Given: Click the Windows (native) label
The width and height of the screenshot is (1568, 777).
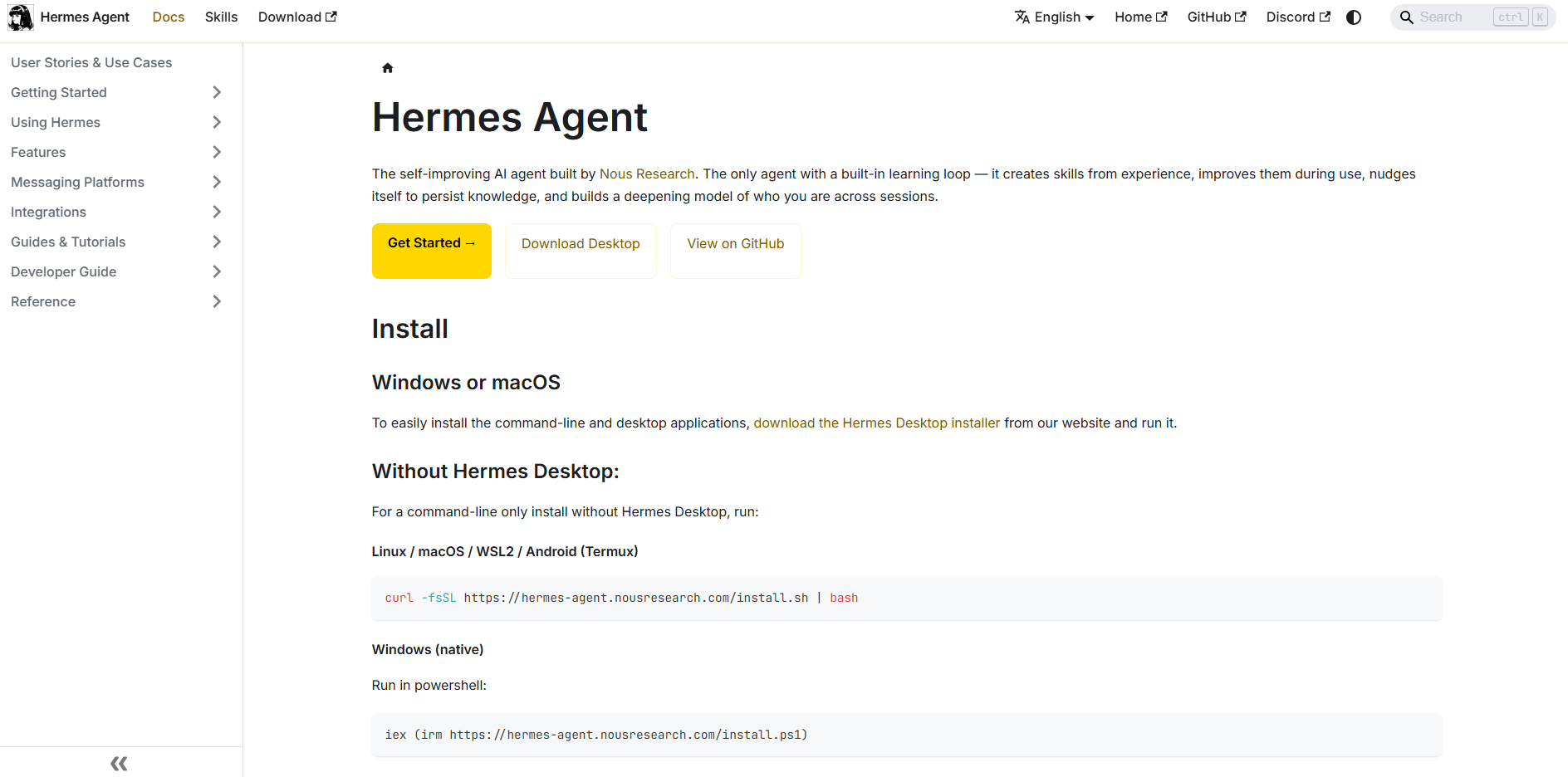Looking at the screenshot, I should pos(428,649).
